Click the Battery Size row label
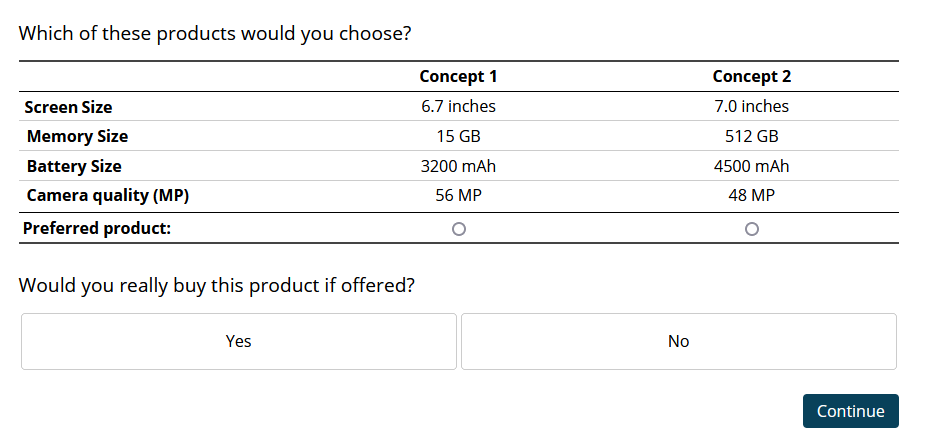 [x=74, y=166]
